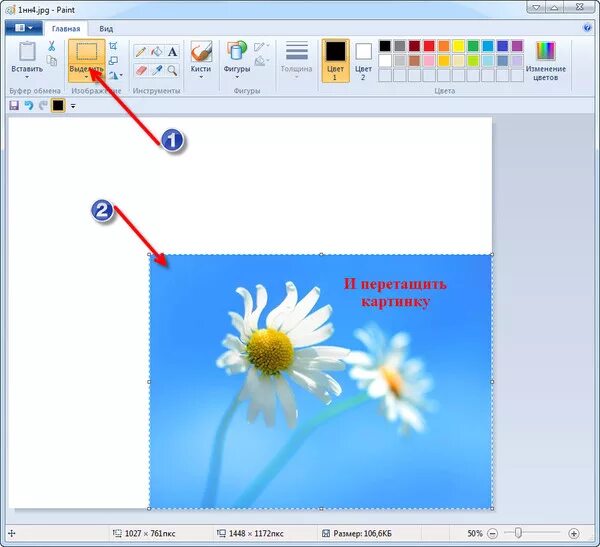600x547 pixels.
Task: Click the Paint Help question mark icon
Action: pos(587,28)
